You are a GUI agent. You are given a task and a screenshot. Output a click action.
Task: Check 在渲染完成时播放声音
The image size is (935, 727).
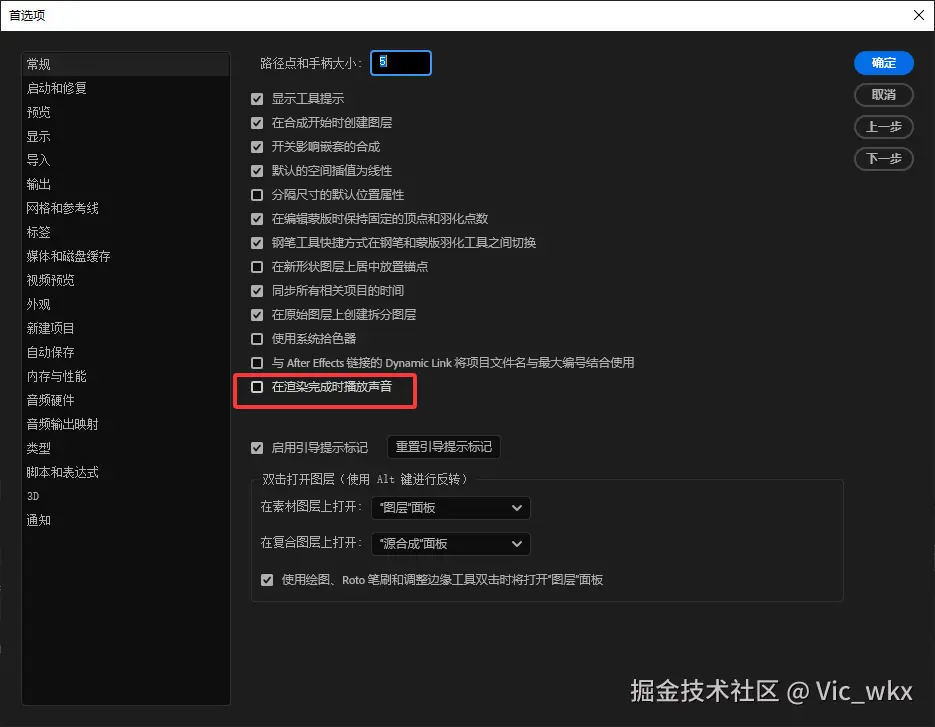tap(257, 387)
